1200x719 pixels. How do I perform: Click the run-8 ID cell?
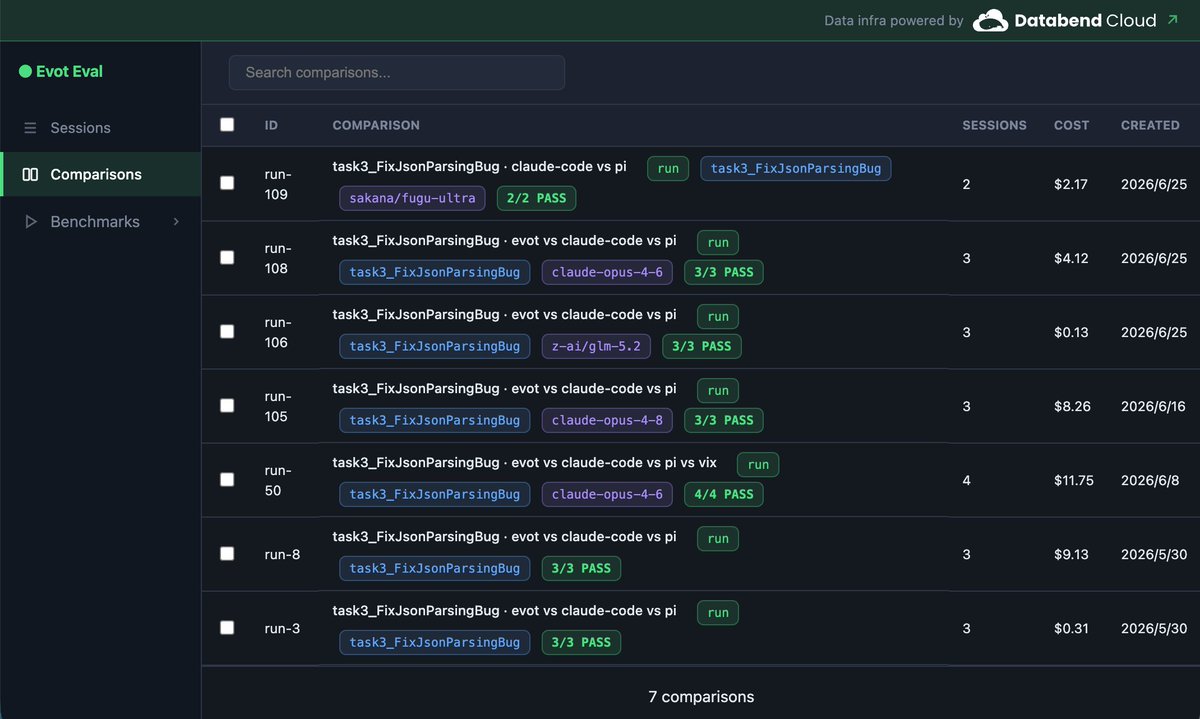coord(282,554)
